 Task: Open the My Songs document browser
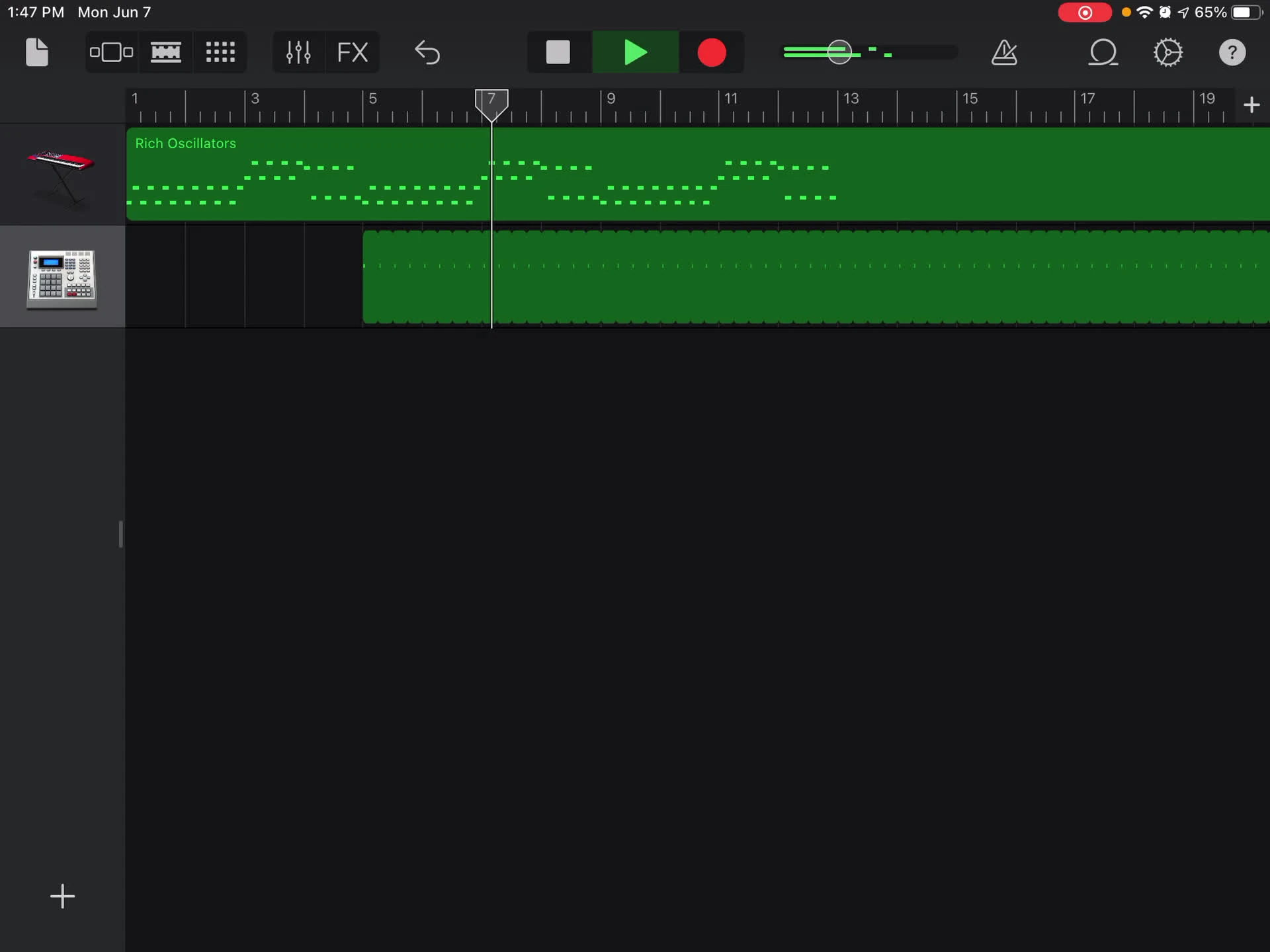36,52
